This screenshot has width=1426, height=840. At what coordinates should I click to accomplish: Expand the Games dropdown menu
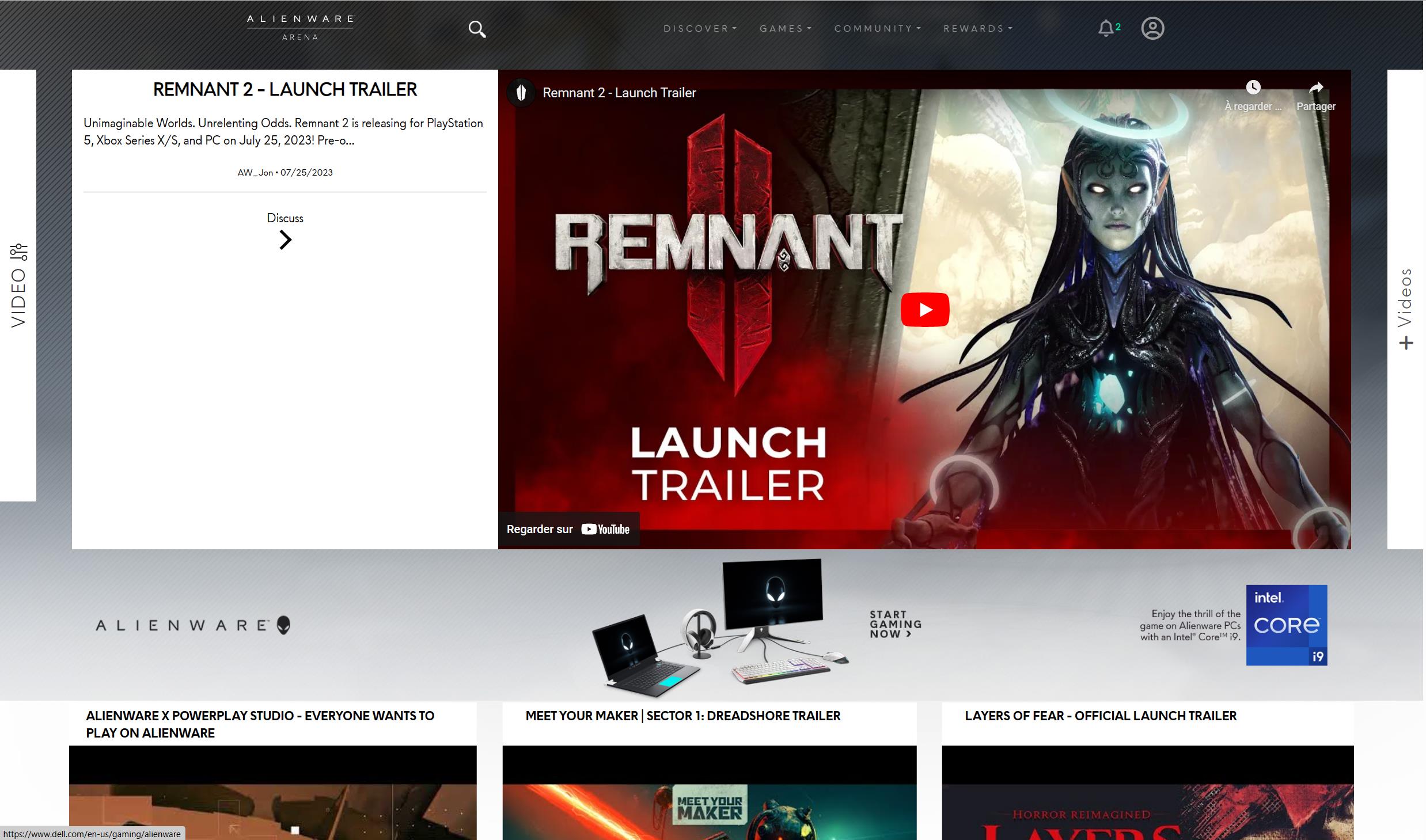786,28
